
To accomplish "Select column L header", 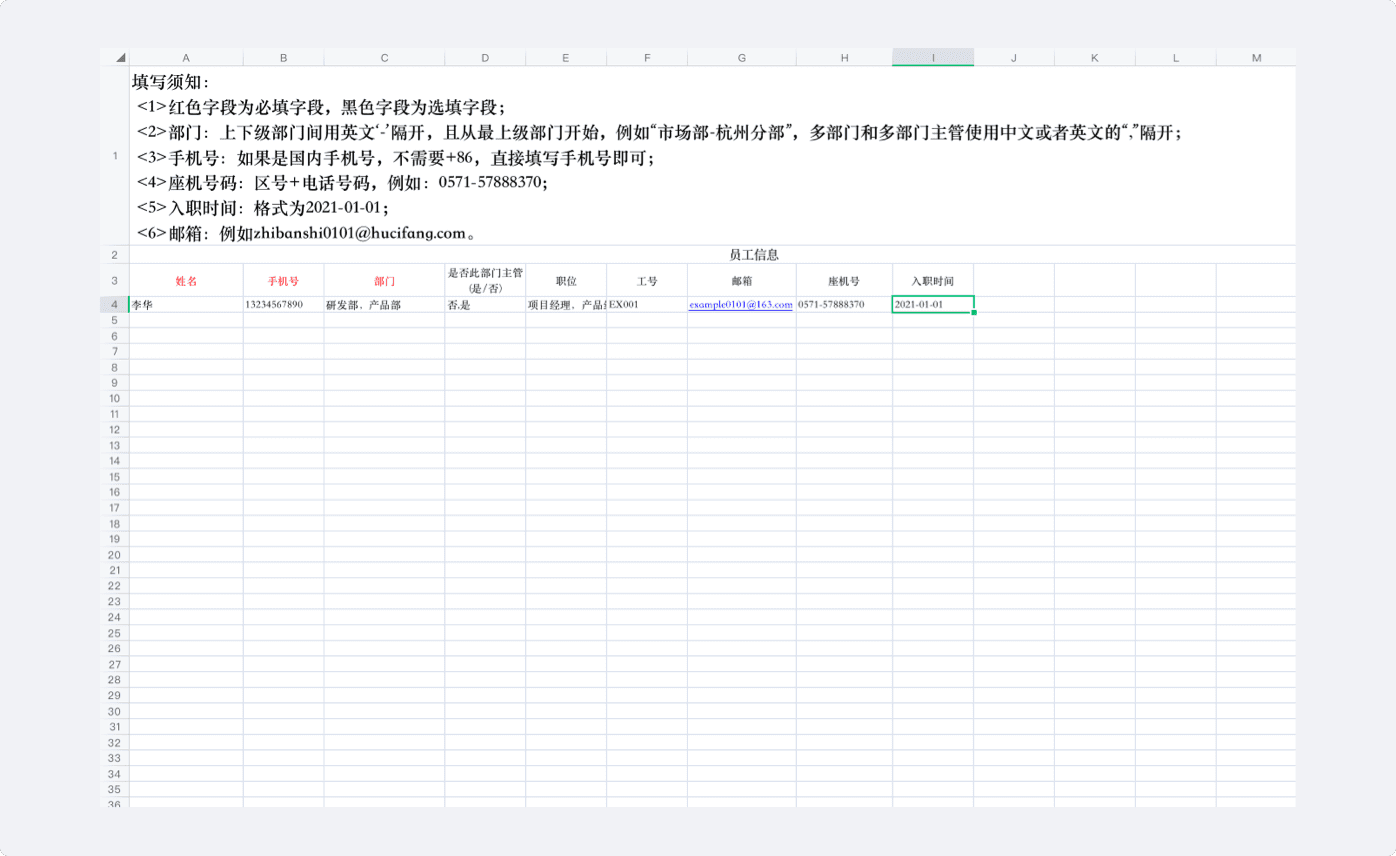I will pyautogui.click(x=1176, y=58).
